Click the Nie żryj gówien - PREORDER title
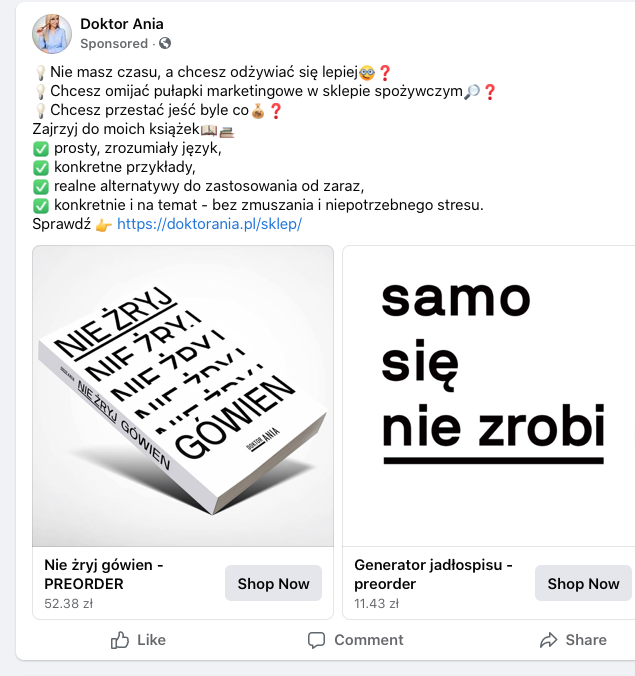Screen dimensions: 635x676 point(104,574)
